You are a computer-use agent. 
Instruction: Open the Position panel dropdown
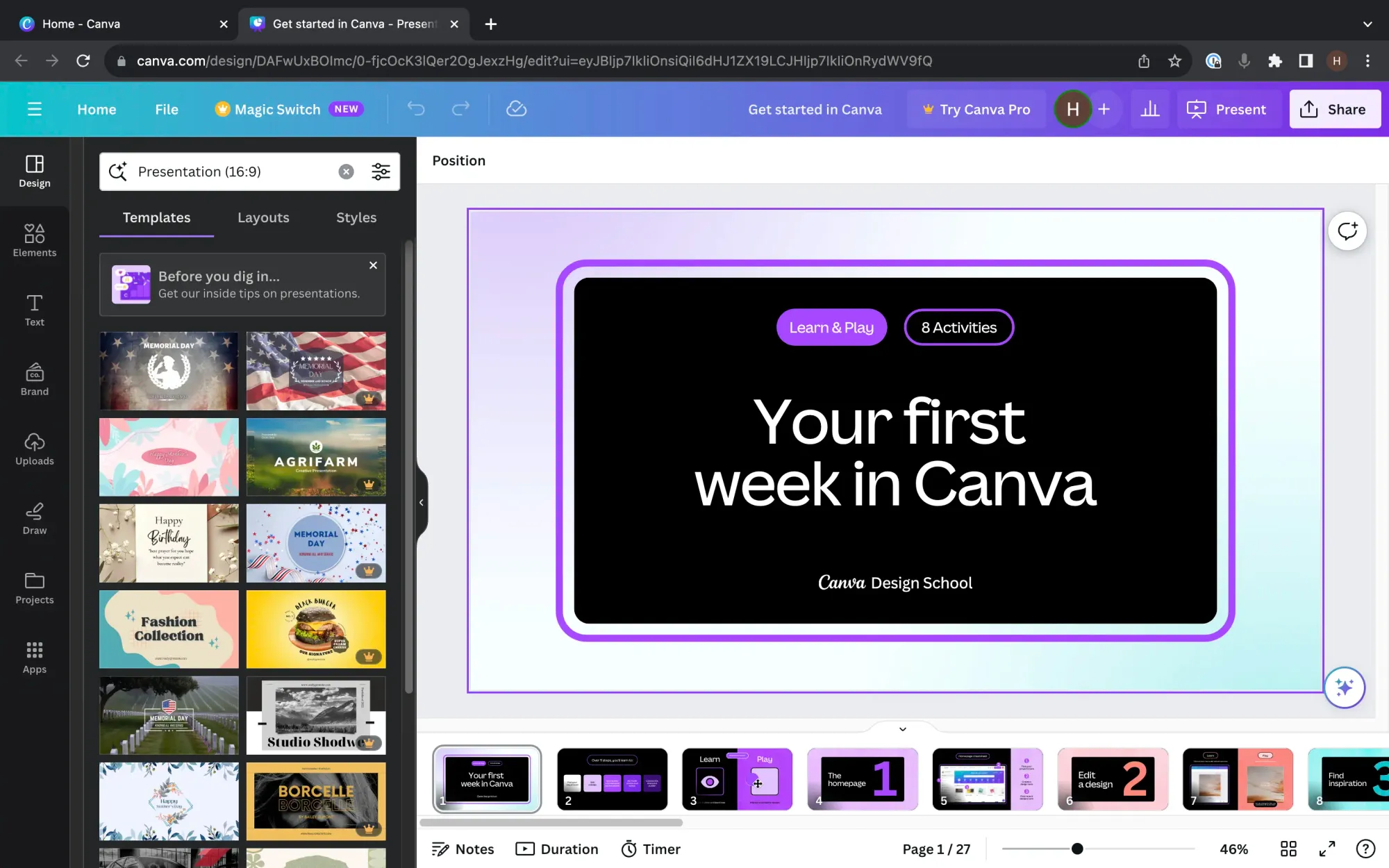coord(458,160)
